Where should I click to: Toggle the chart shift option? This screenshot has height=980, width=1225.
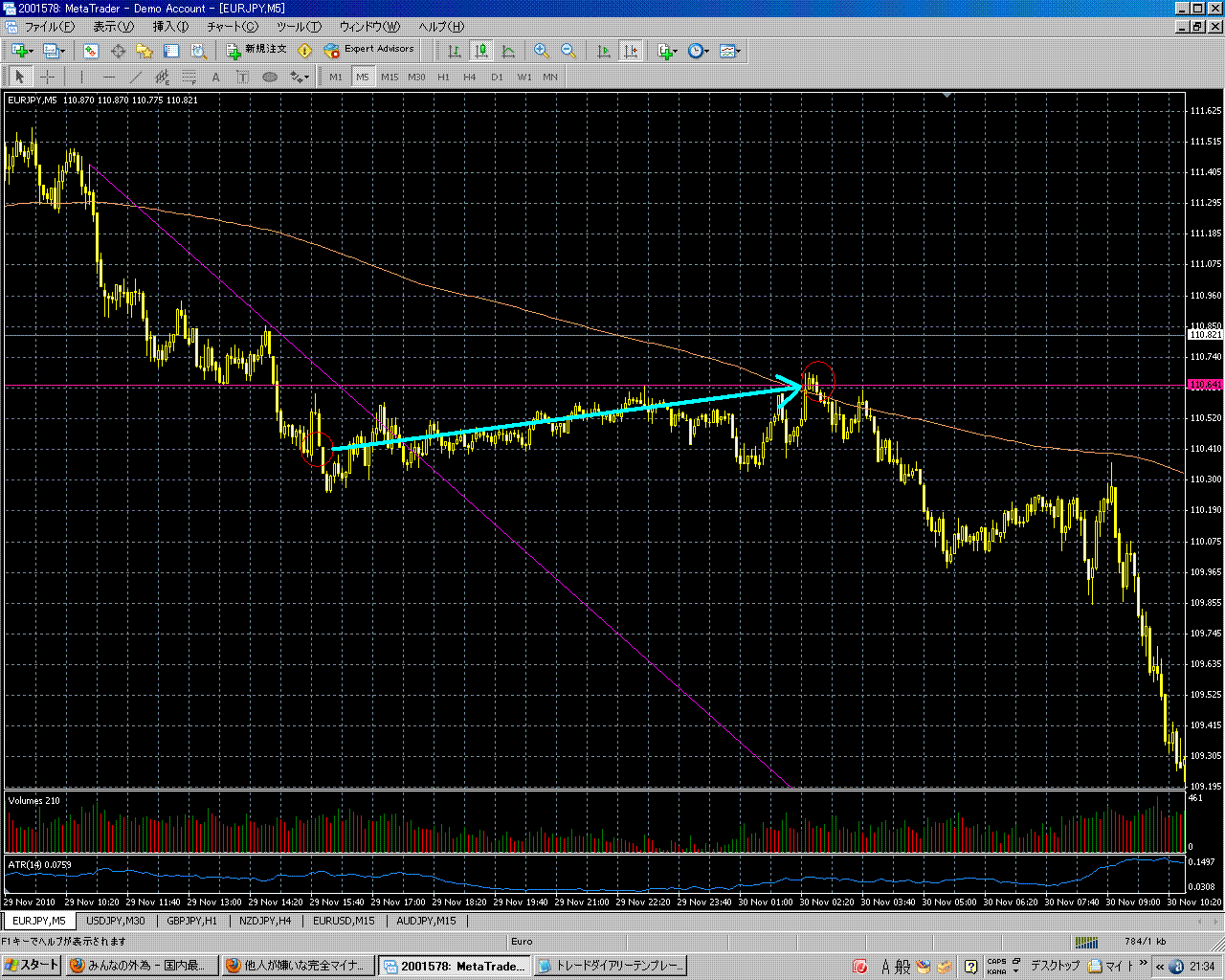pos(631,51)
